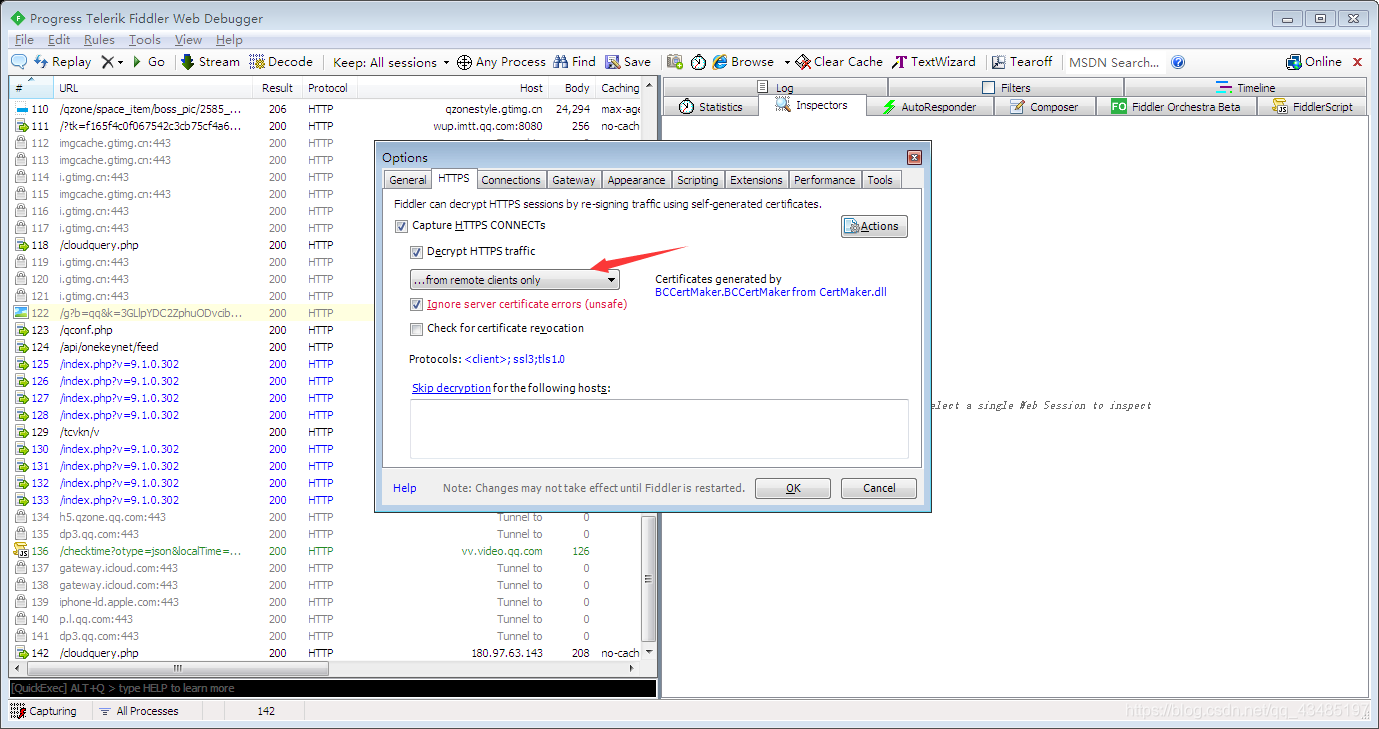Toggle Capturing in status bar
The image size is (1379, 729).
44,711
